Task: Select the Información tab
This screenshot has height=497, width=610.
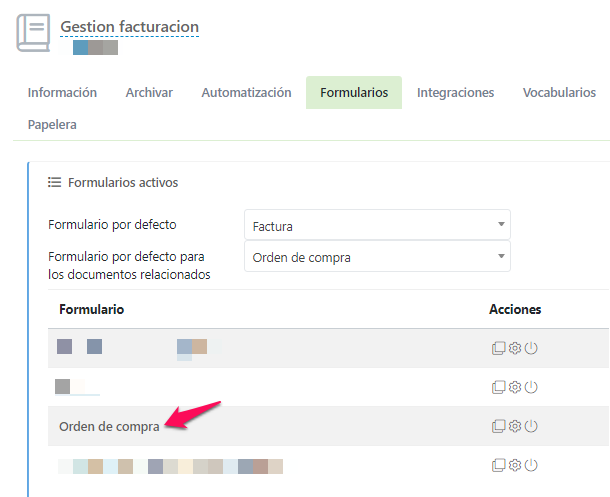Action: pos(62,93)
